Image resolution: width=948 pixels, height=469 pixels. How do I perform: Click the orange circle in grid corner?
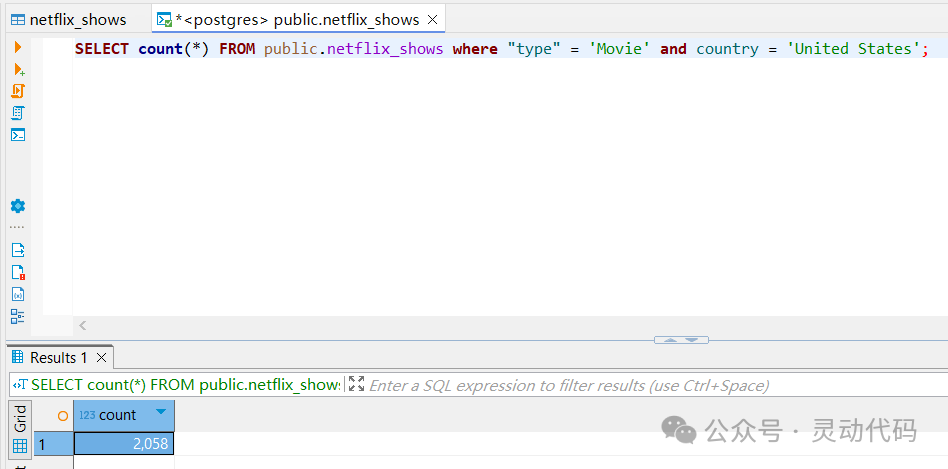tap(63, 416)
